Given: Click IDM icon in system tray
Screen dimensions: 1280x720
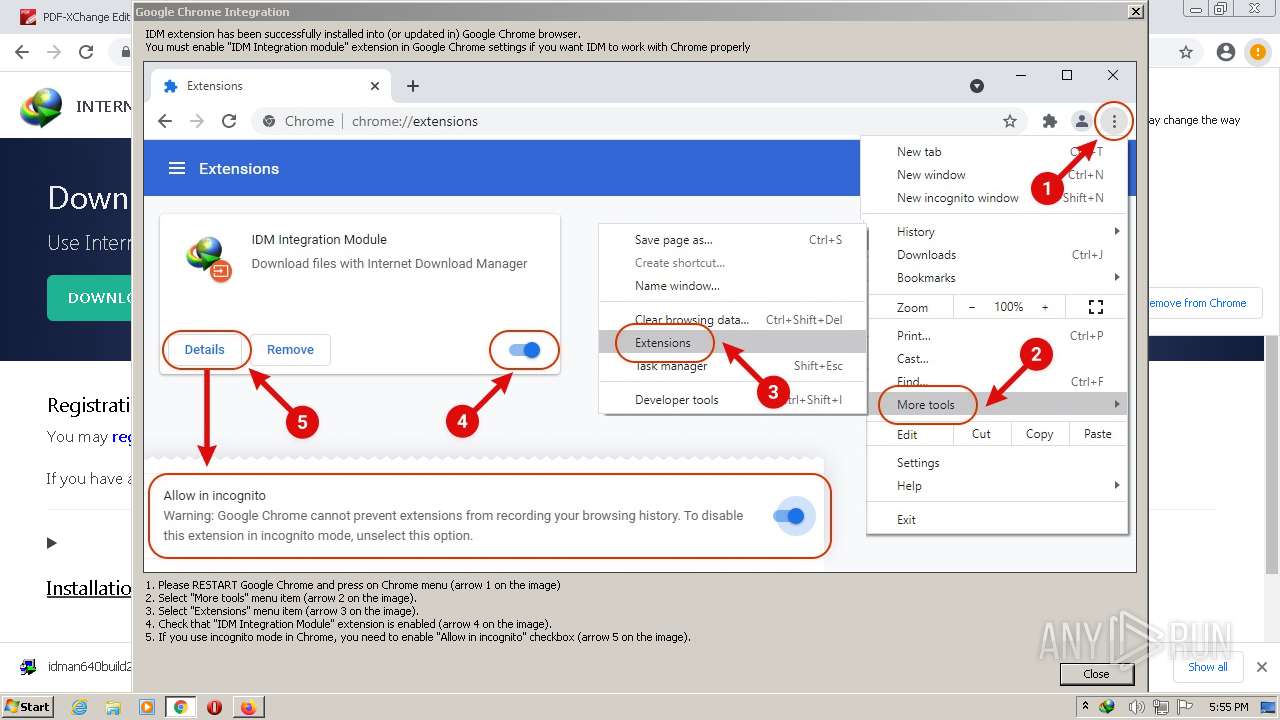Looking at the screenshot, I should pyautogui.click(x=1107, y=707).
